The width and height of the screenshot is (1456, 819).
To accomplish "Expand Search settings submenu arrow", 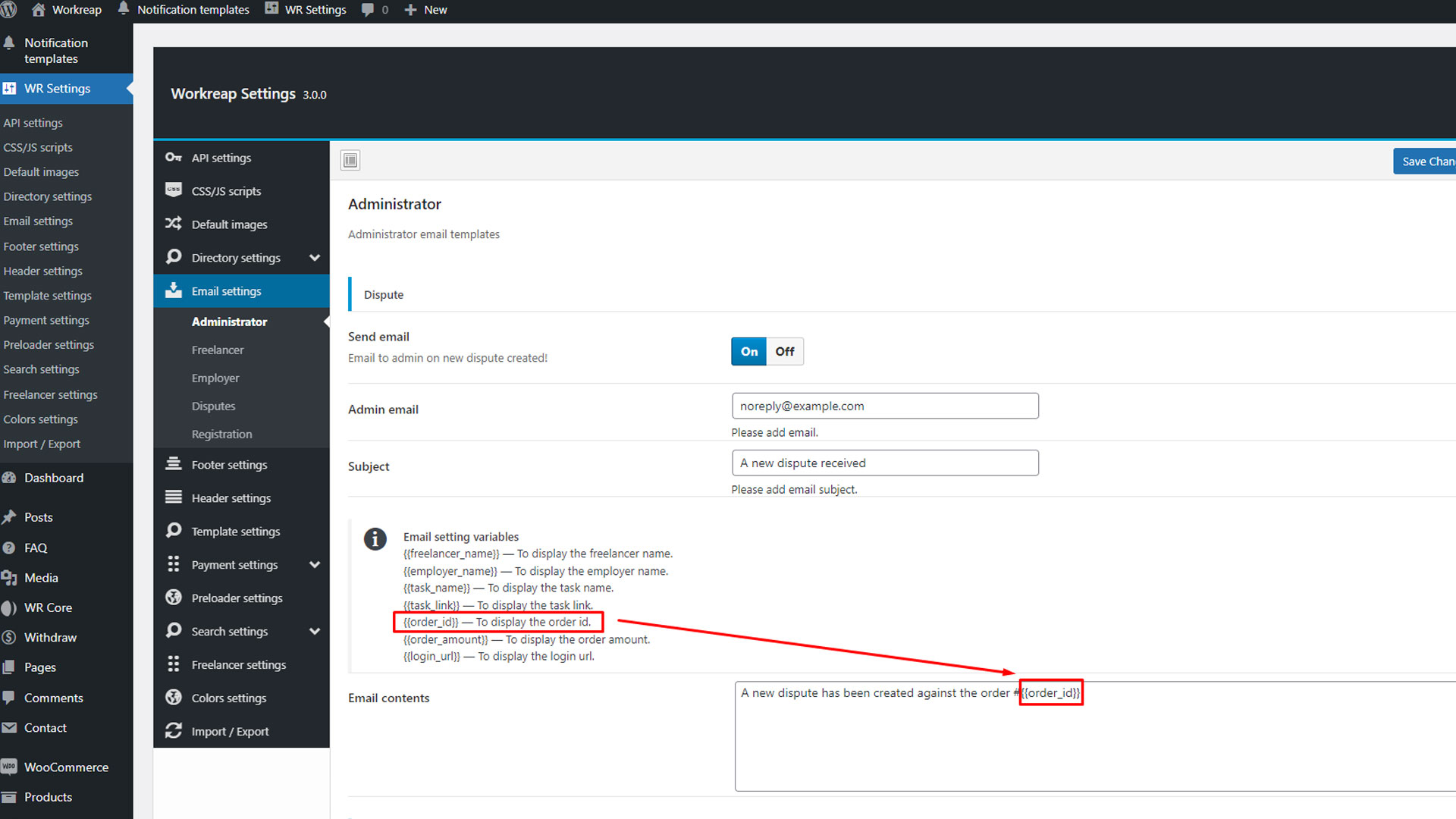I will 315,632.
